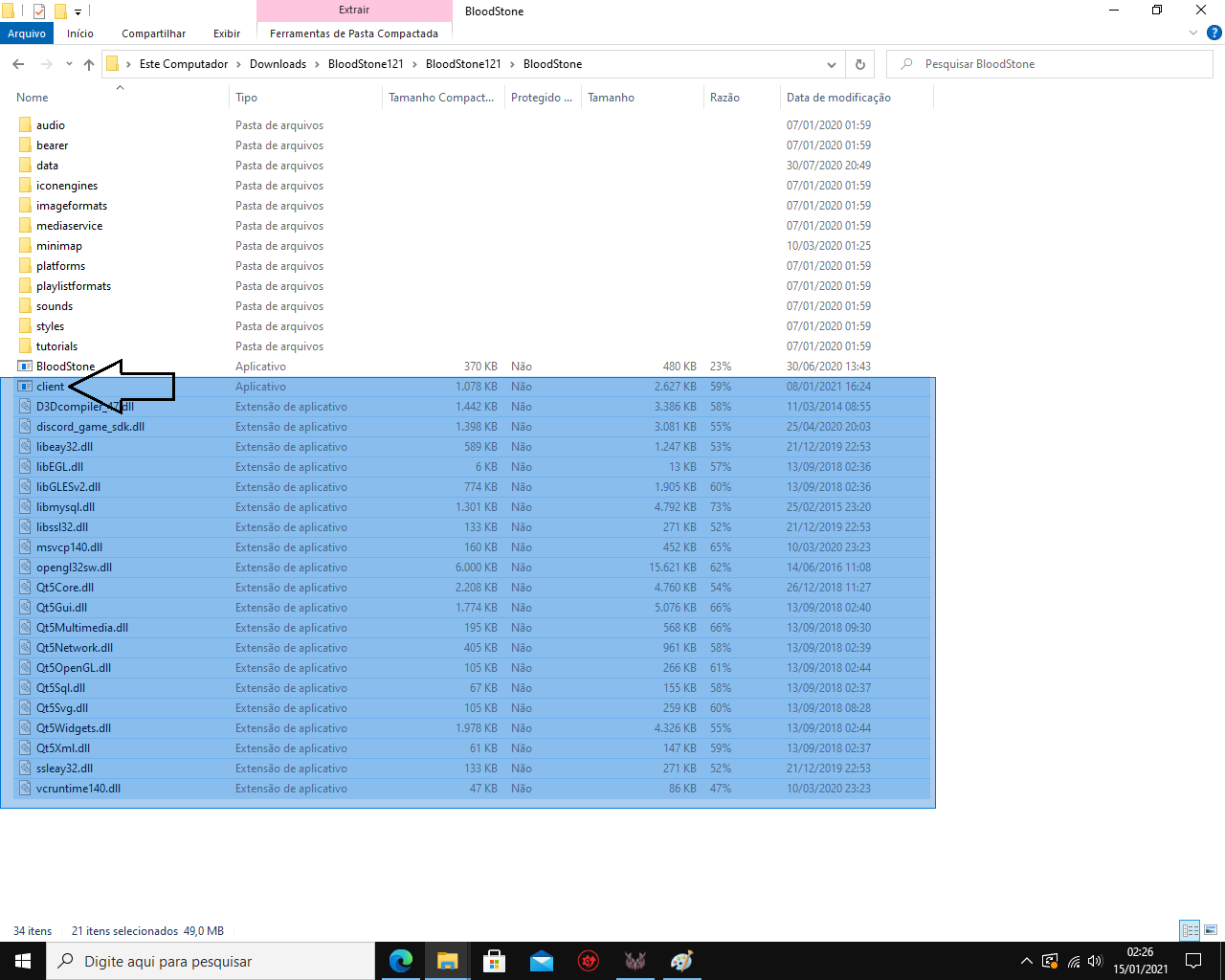Open the Windows Start menu

23,961
